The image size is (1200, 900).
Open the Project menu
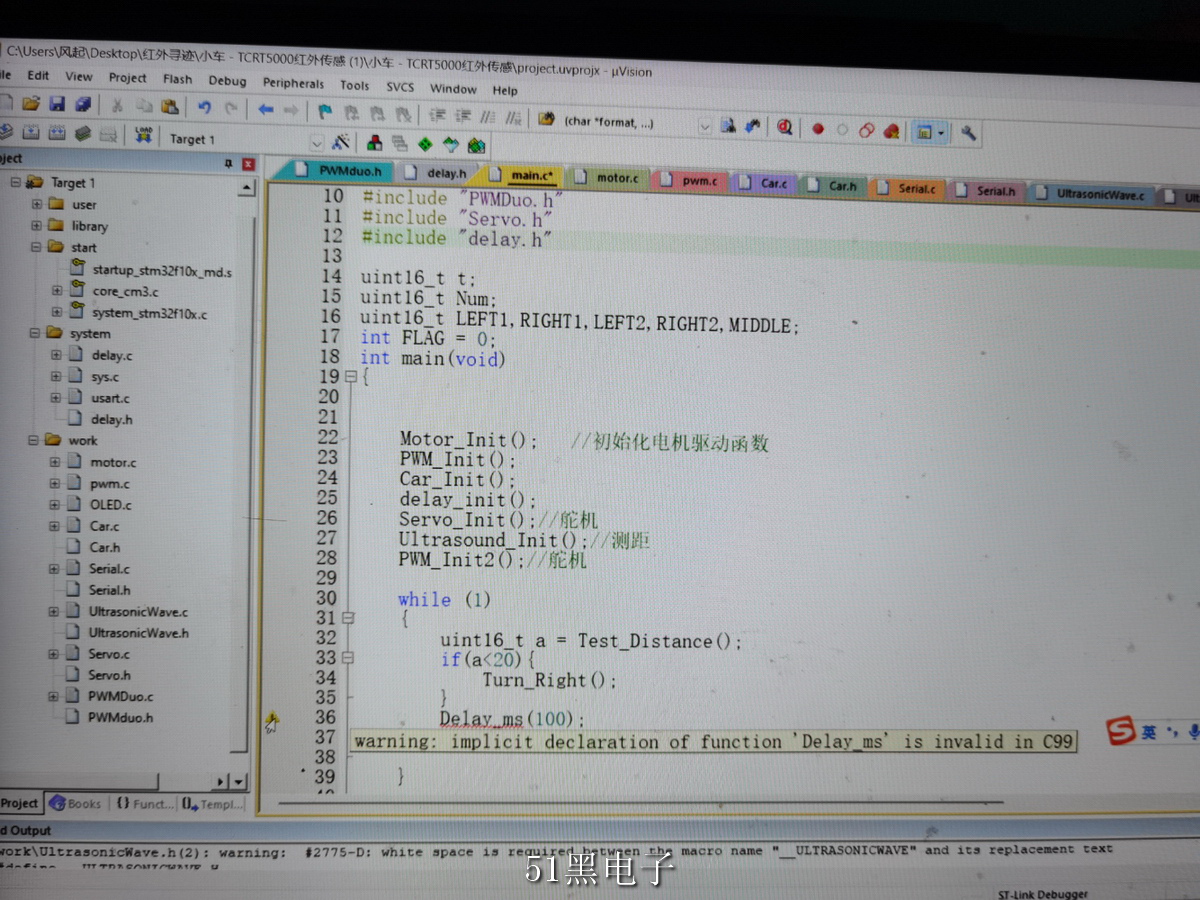coord(128,77)
